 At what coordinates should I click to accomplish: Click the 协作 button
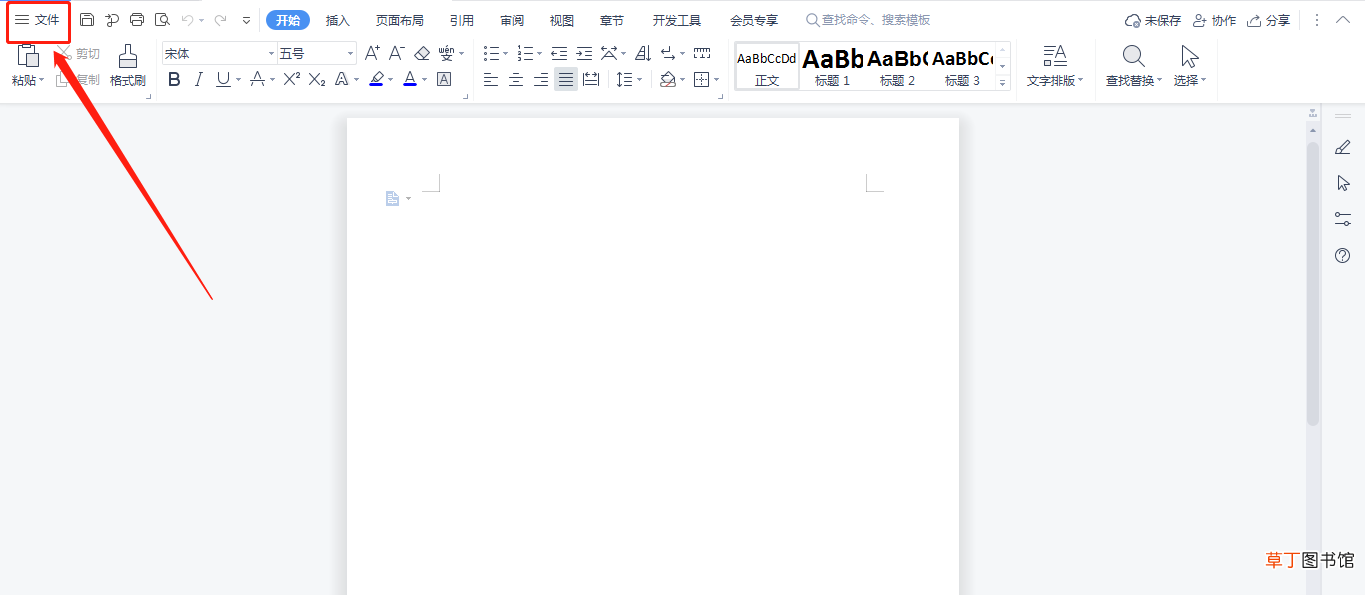[x=1215, y=20]
